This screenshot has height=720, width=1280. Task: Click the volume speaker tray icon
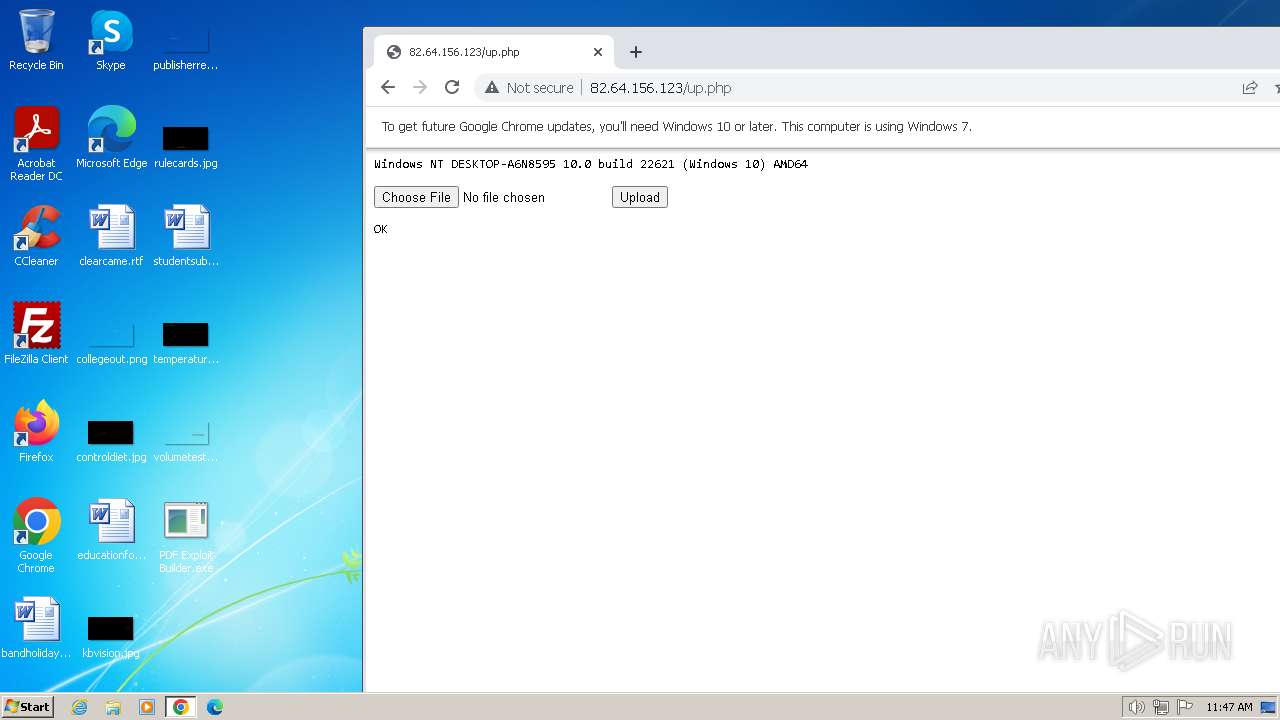click(1136, 707)
